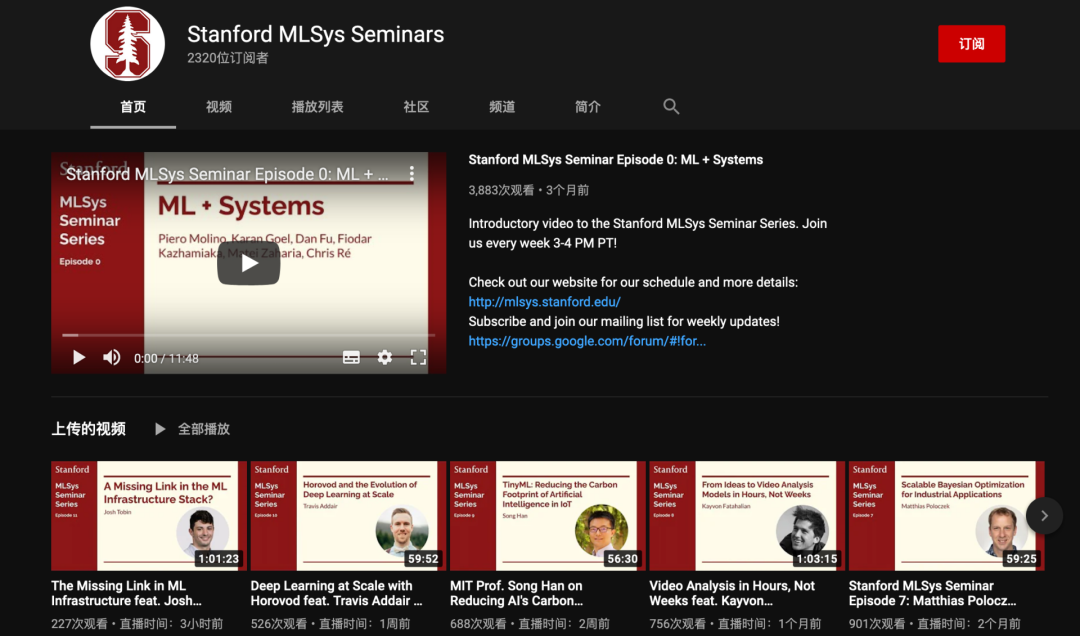Open the mlsys.stanford.edu link
Image resolution: width=1080 pixels, height=636 pixels.
(x=544, y=302)
